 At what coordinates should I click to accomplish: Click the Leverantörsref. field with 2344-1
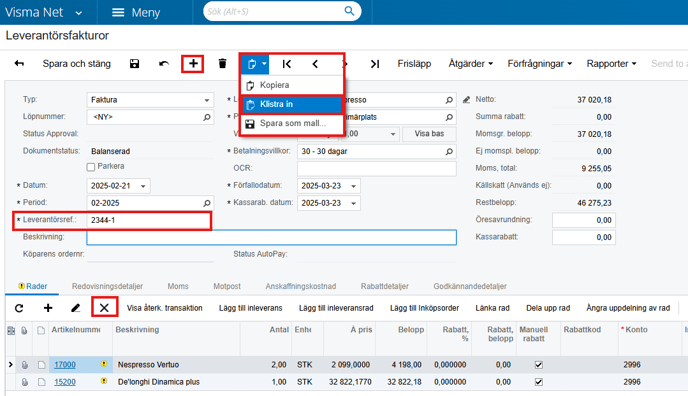click(x=149, y=220)
